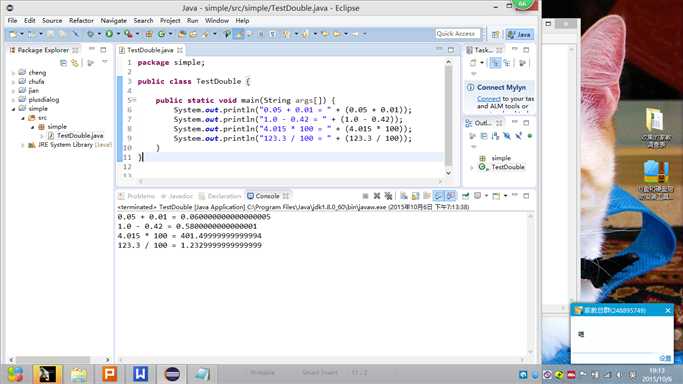683x384 pixels.
Task: Expand the chufa project node
Action: (x=13, y=82)
